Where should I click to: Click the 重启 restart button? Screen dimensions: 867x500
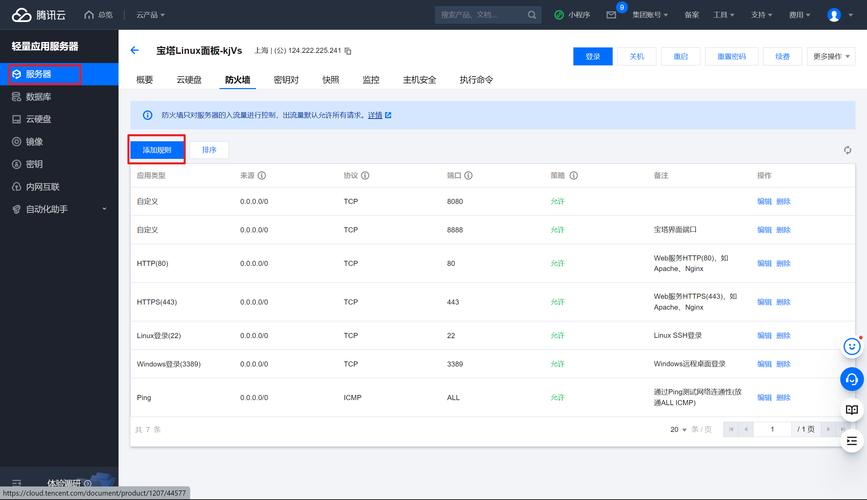click(x=681, y=56)
